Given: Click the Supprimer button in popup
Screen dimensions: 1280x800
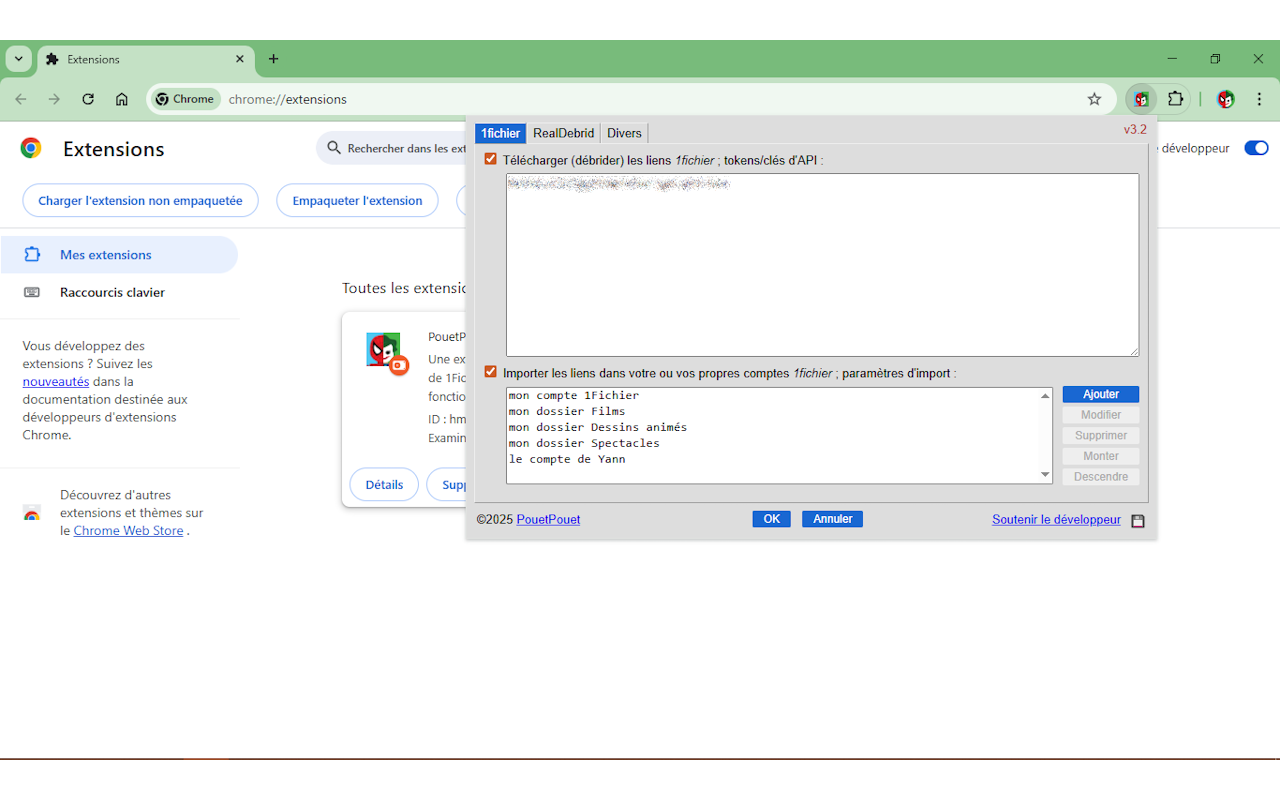Looking at the screenshot, I should pyautogui.click(x=1101, y=436).
